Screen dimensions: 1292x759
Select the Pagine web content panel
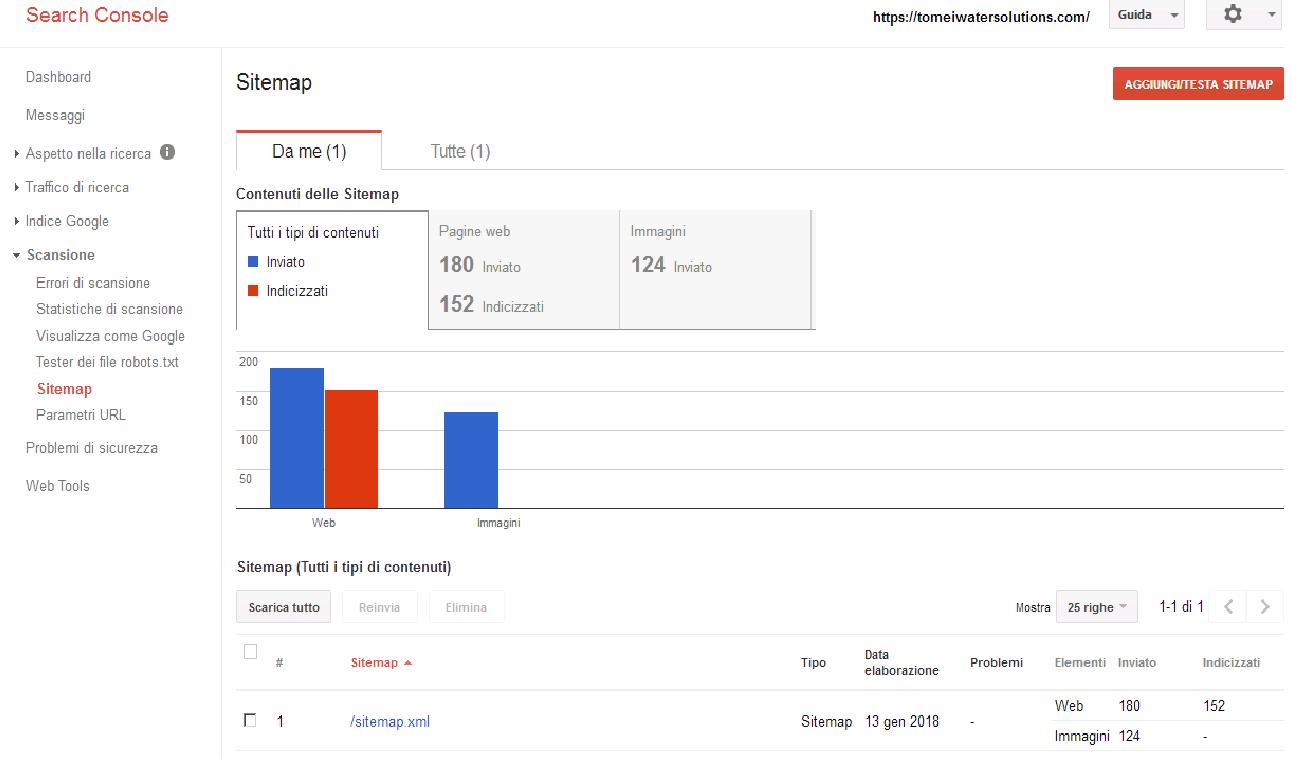point(524,269)
